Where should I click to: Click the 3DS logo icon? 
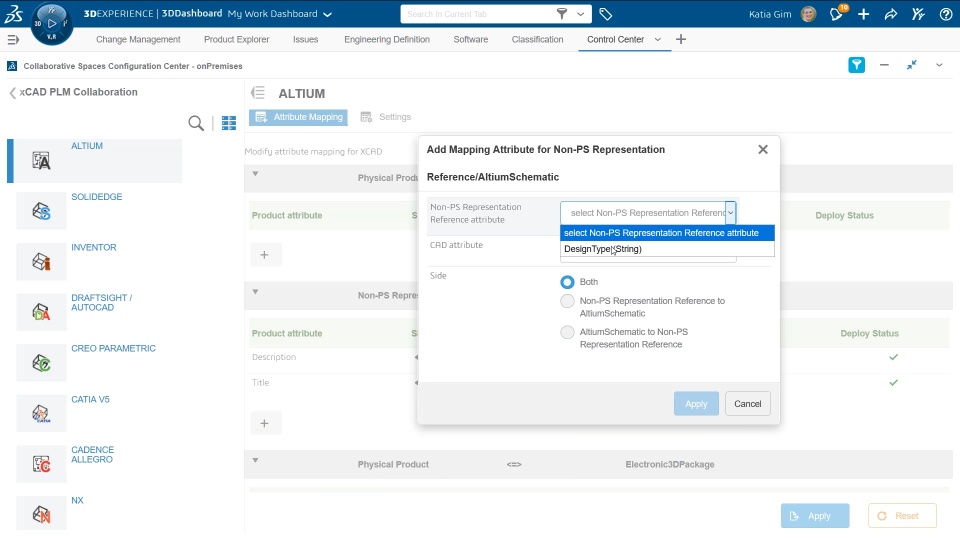point(13,13)
